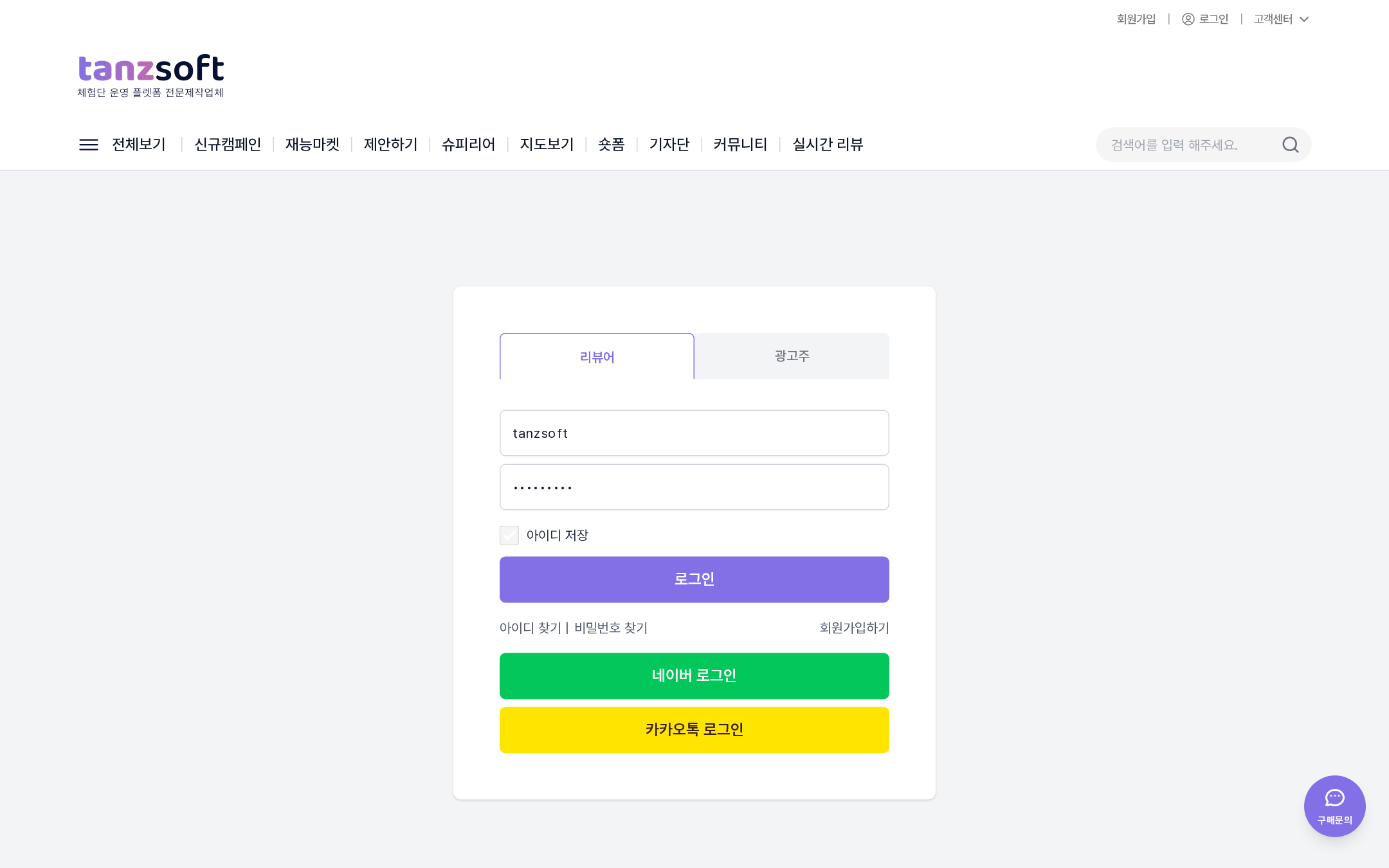Click the 회원가입하기 link
1389x868 pixels.
pyautogui.click(x=854, y=628)
